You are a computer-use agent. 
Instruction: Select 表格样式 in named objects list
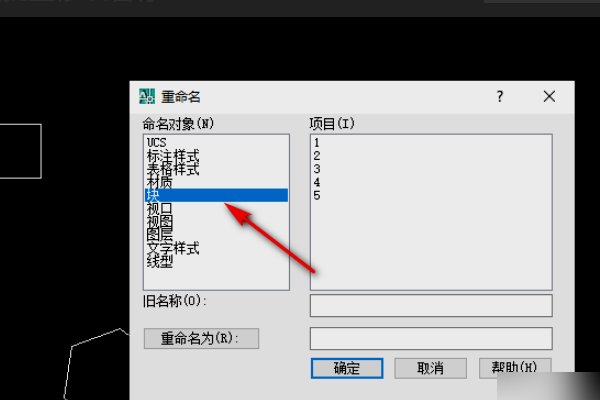click(x=173, y=169)
